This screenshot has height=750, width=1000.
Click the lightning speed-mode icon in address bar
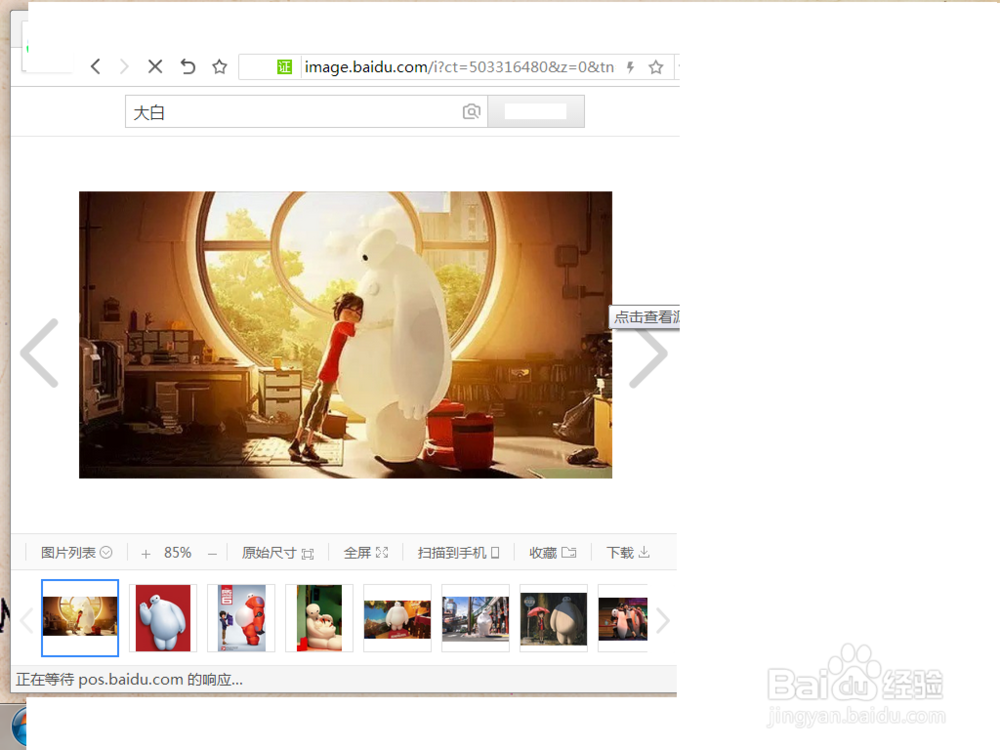(x=630, y=67)
